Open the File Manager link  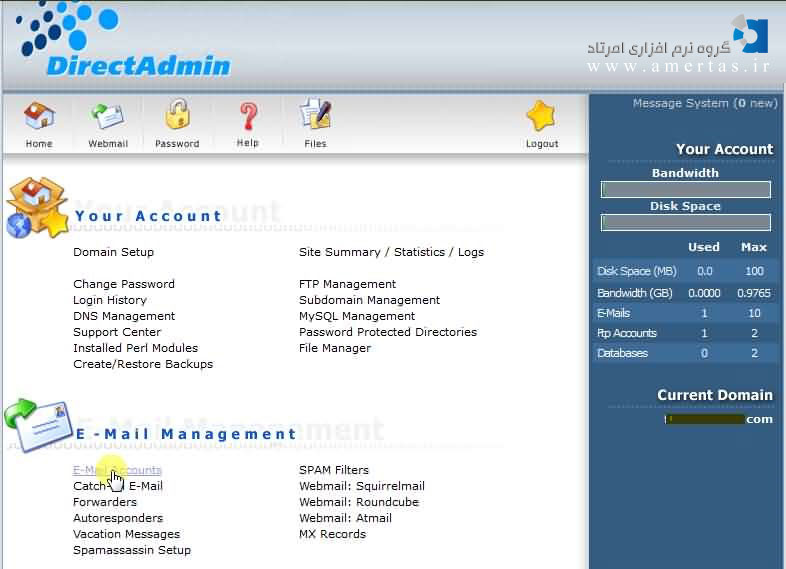335,348
